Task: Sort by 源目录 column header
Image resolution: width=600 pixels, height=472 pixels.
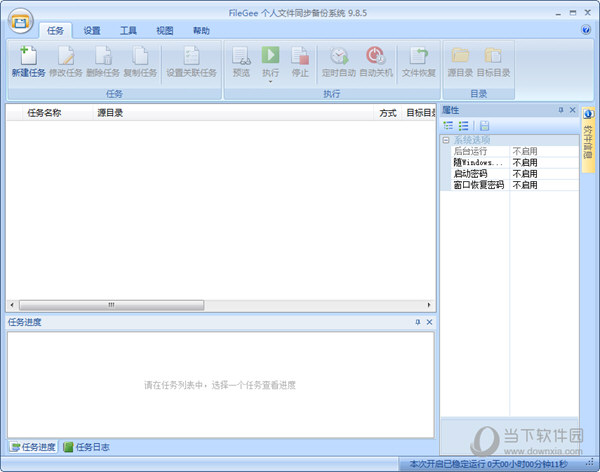Action: [x=233, y=113]
